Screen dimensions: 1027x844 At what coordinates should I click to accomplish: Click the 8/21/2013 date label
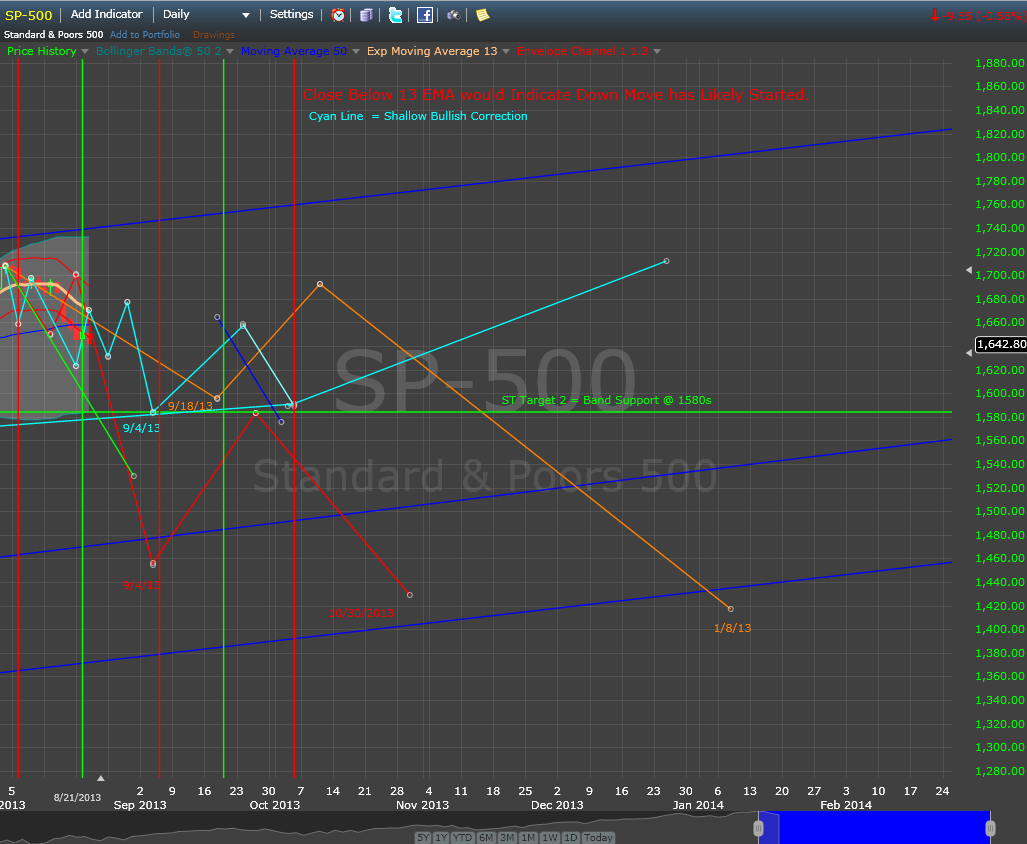click(77, 798)
